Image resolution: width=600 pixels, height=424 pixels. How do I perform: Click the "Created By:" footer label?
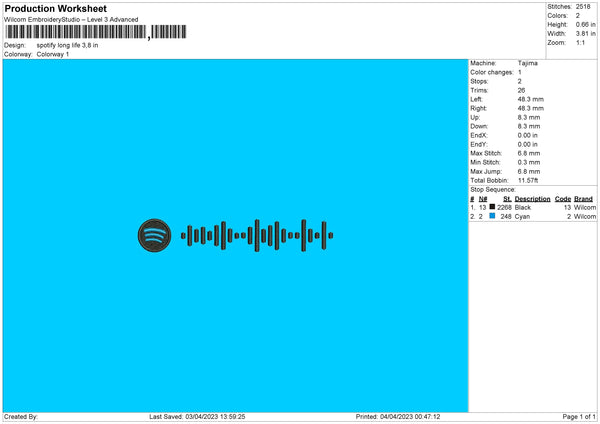pyautogui.click(x=21, y=417)
